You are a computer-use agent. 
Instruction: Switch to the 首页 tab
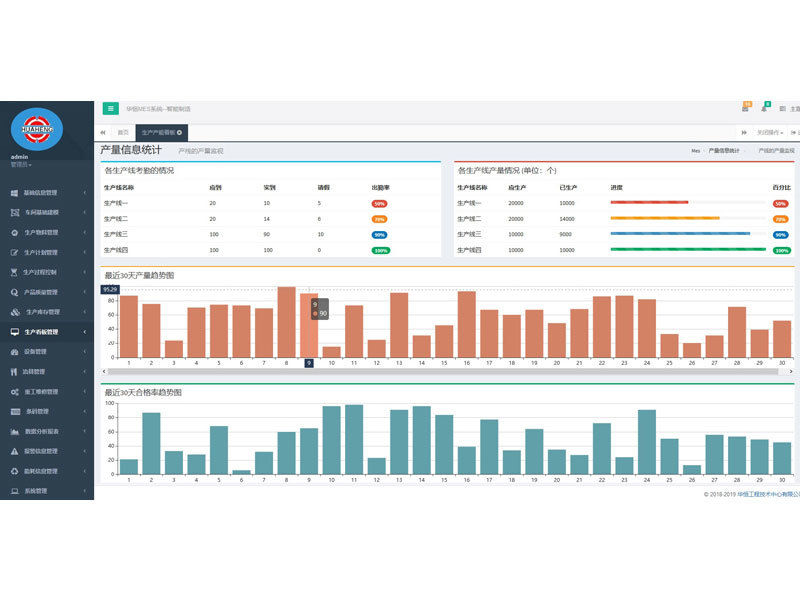point(123,132)
